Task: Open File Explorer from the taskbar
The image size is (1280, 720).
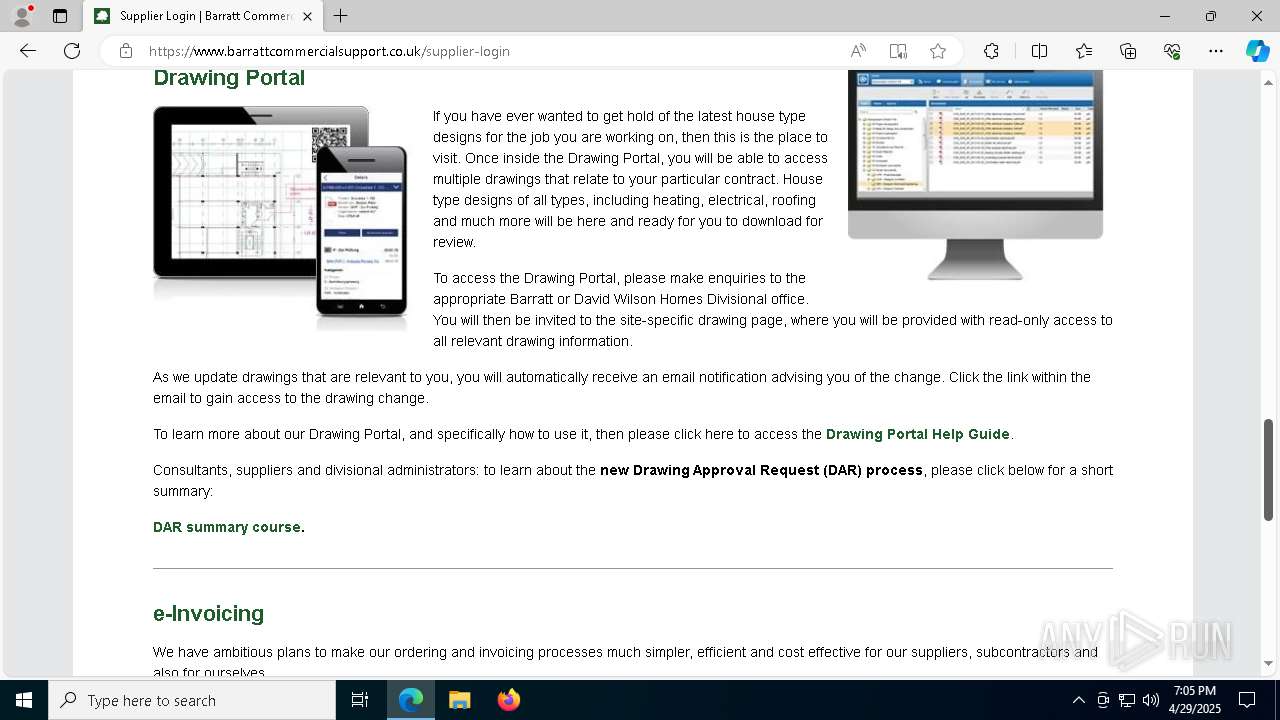Action: click(459, 700)
